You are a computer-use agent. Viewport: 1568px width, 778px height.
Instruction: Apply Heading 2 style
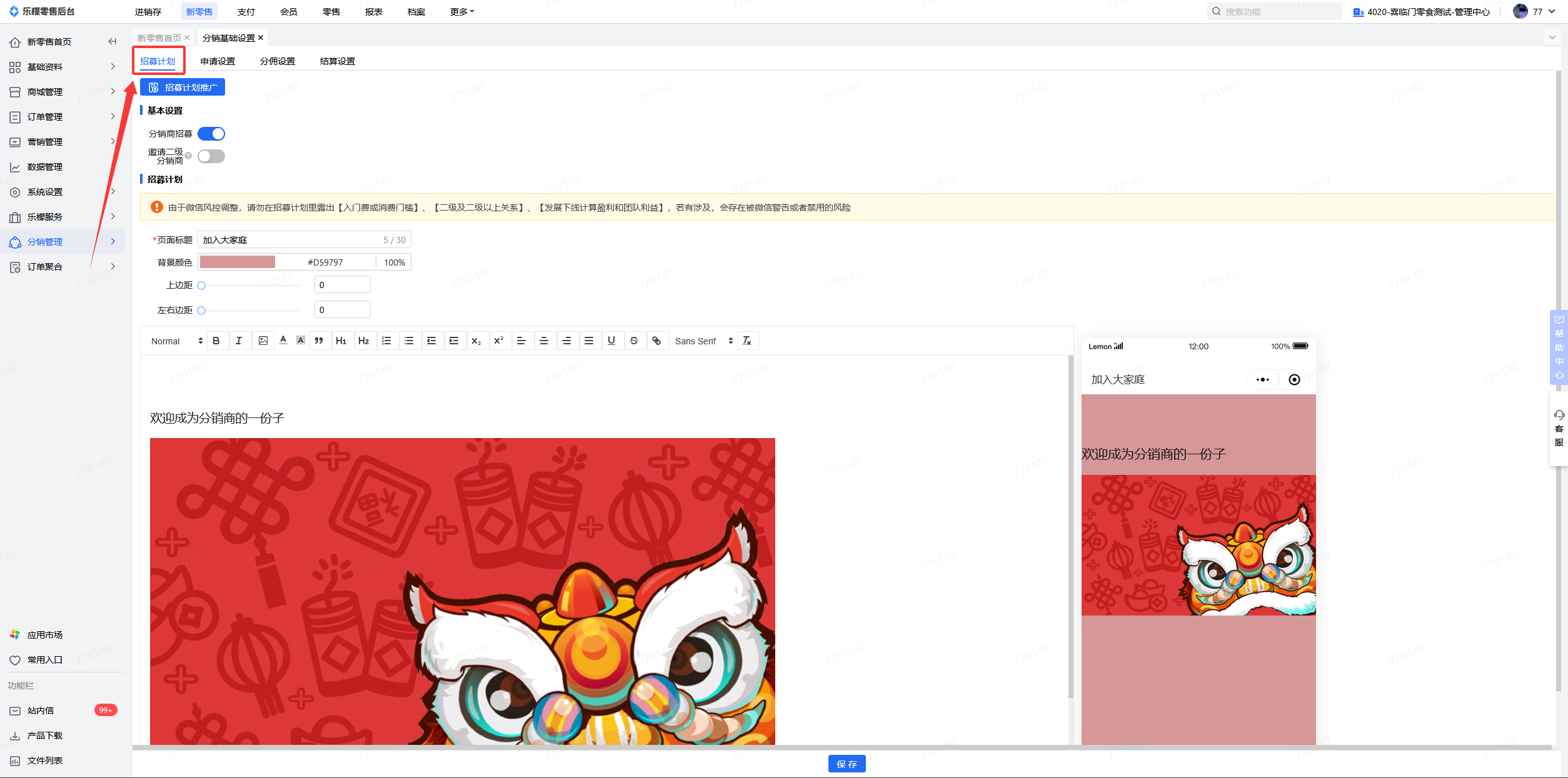pos(363,341)
